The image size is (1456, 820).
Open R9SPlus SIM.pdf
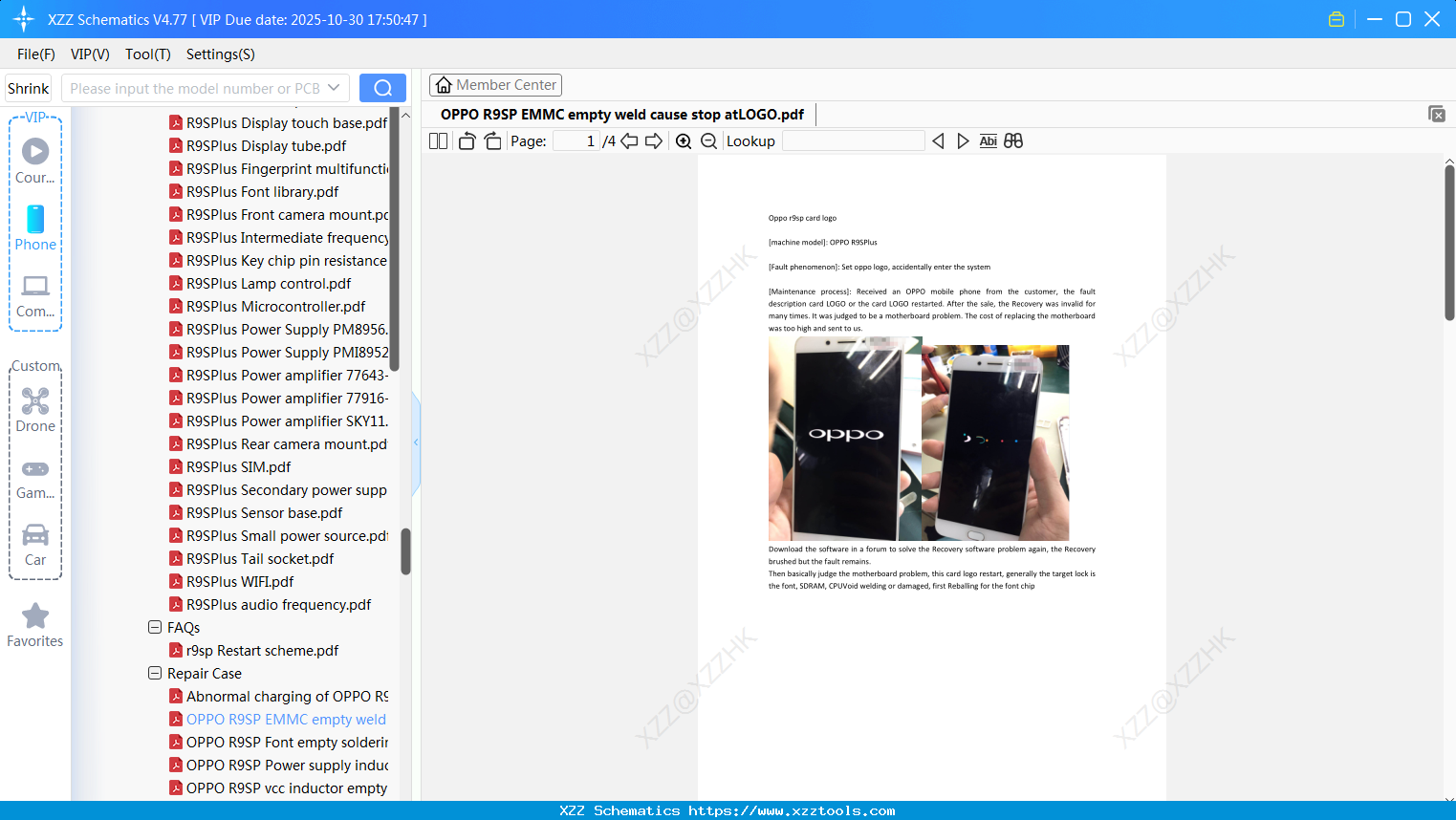238,466
